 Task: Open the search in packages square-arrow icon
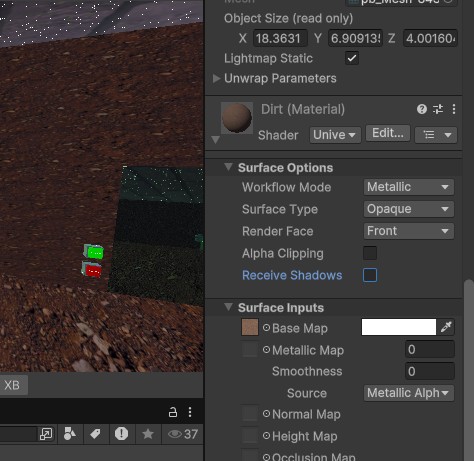pyautogui.click(x=46, y=434)
